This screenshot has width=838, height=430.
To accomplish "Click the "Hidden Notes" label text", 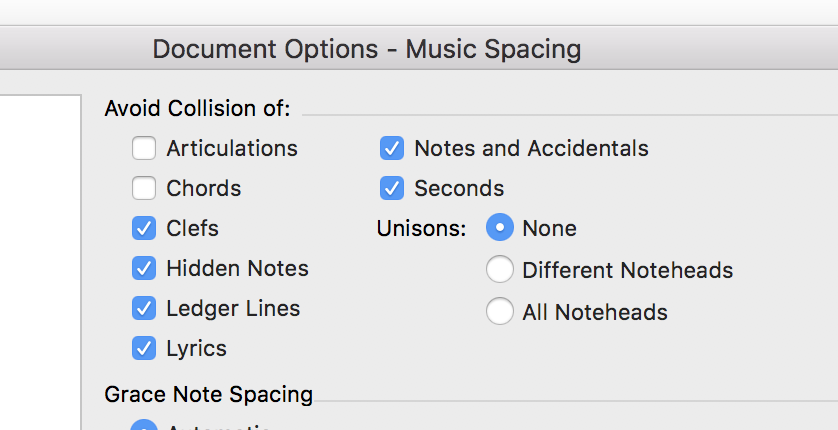I will point(237,268).
